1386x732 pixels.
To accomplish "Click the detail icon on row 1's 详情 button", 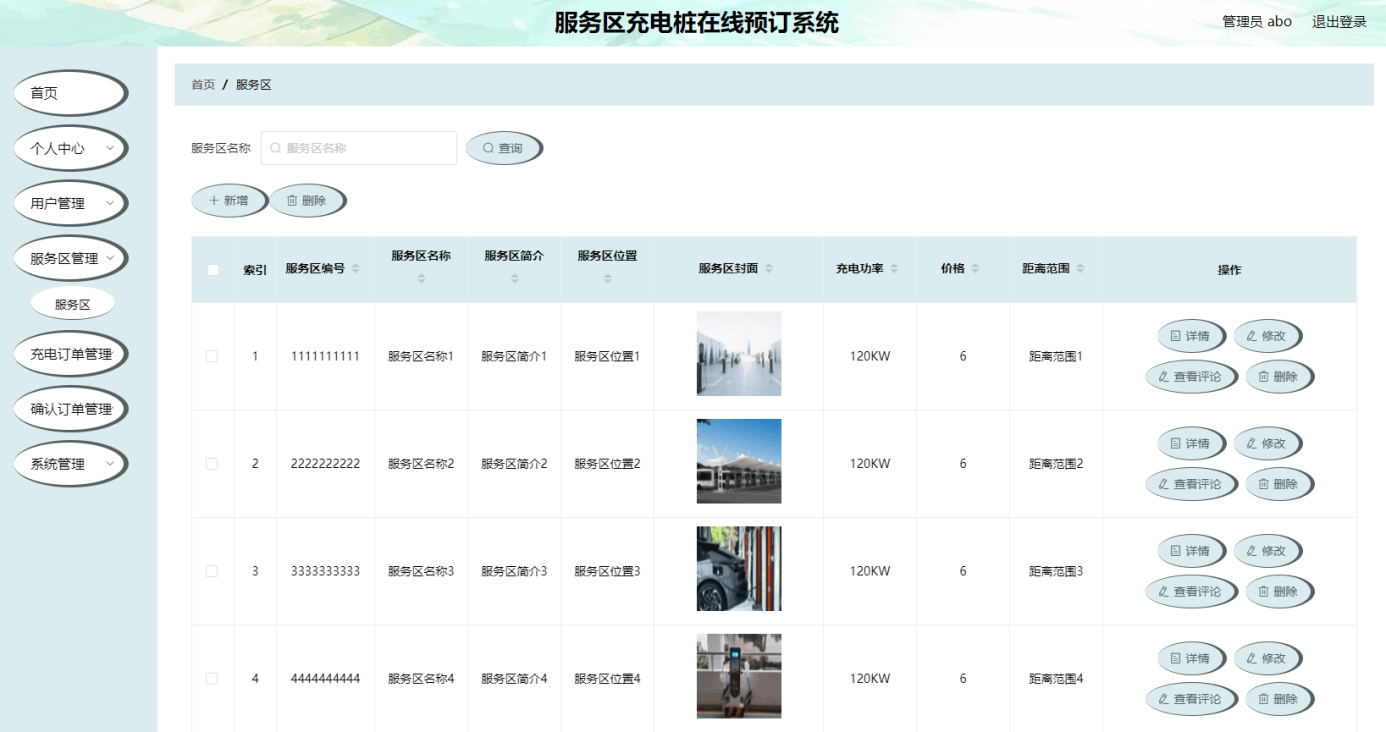I will pyautogui.click(x=1175, y=335).
